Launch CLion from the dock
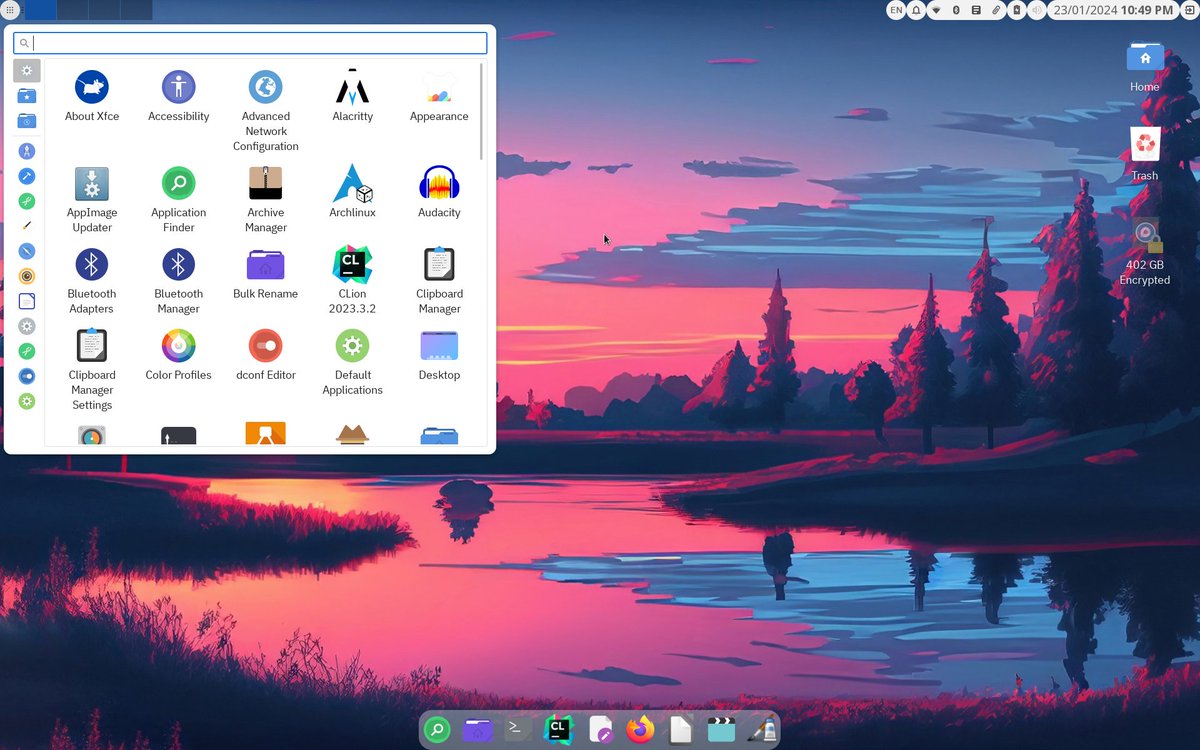This screenshot has height=750, width=1200. [559, 730]
